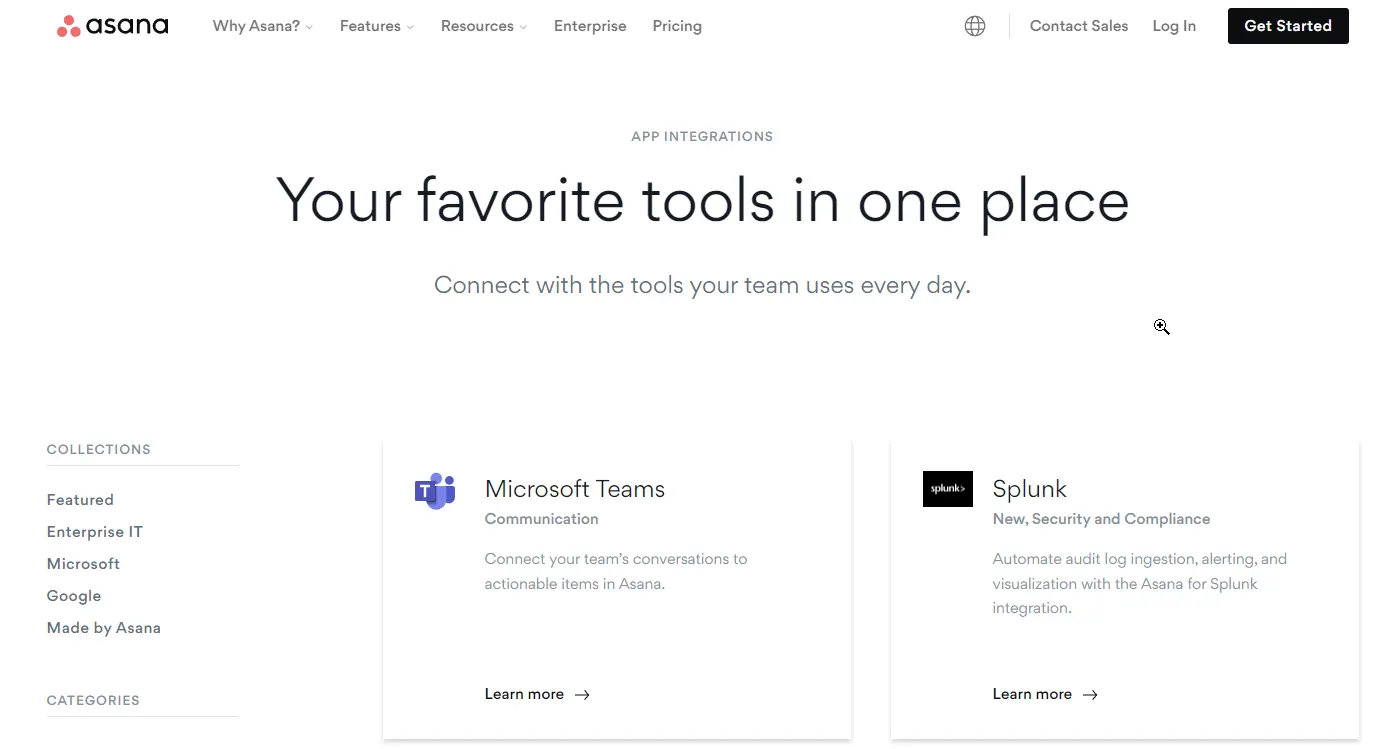Click the Get Started button

click(1288, 26)
